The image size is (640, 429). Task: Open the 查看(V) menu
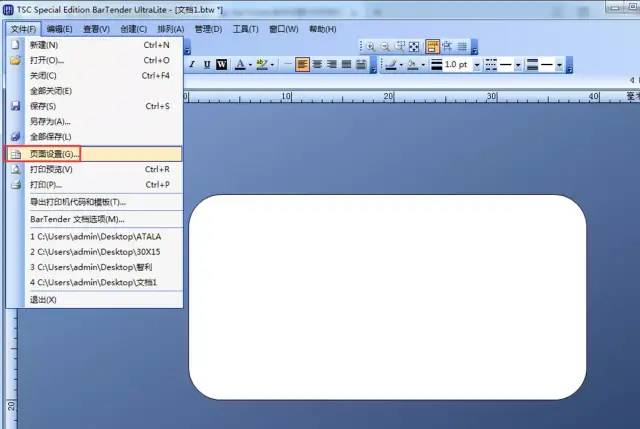tap(96, 29)
